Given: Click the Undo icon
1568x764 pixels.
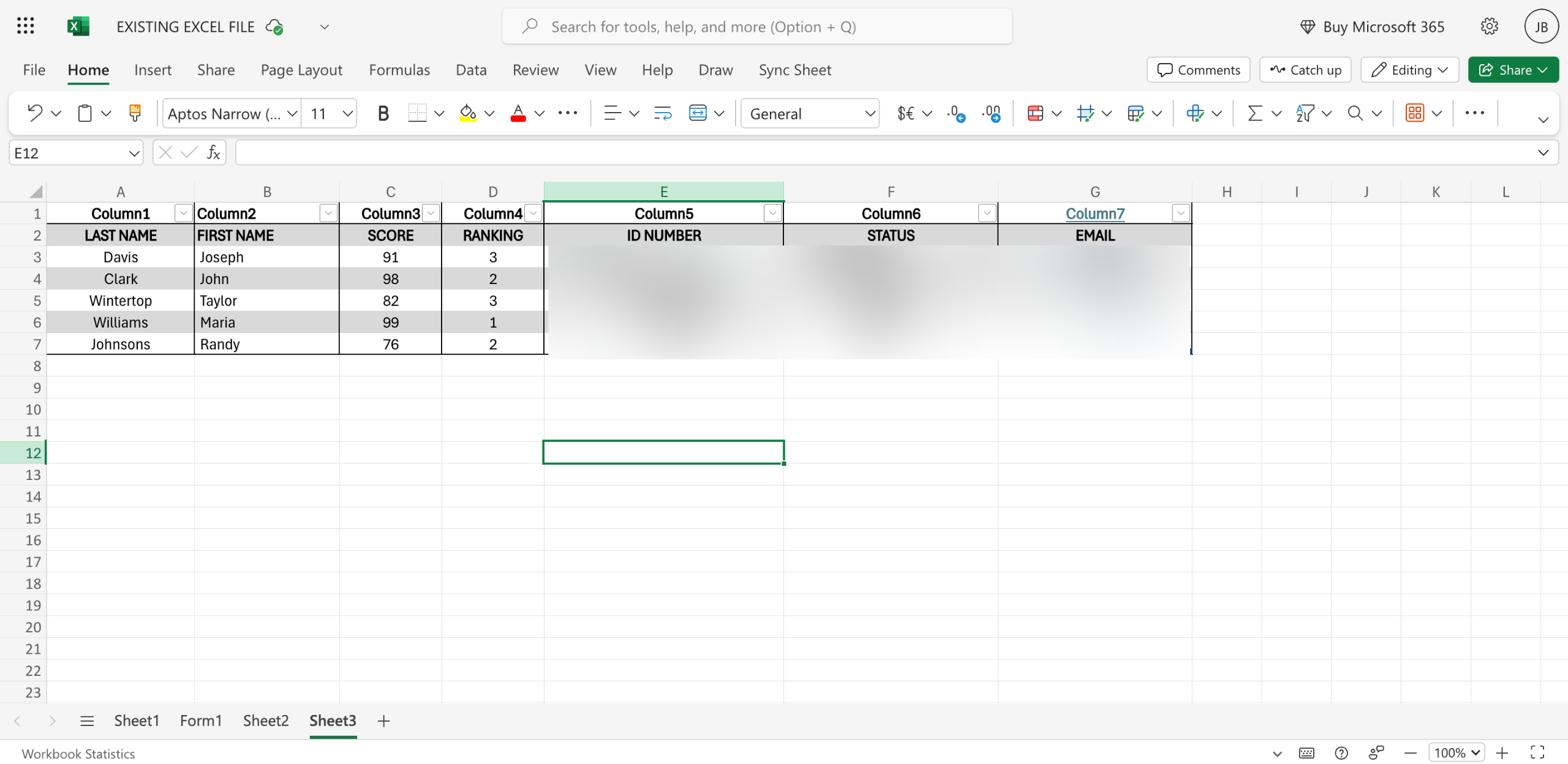Looking at the screenshot, I should (x=34, y=113).
